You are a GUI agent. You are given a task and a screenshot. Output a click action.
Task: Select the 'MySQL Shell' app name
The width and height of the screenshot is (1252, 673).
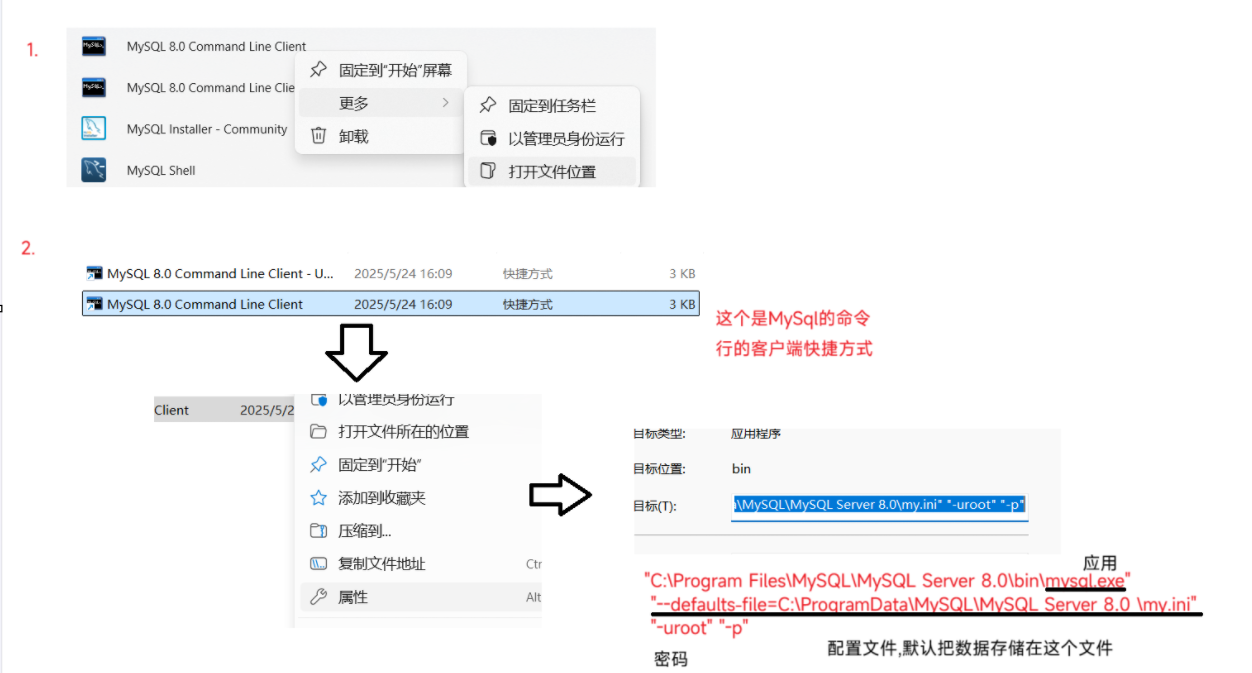tap(161, 171)
